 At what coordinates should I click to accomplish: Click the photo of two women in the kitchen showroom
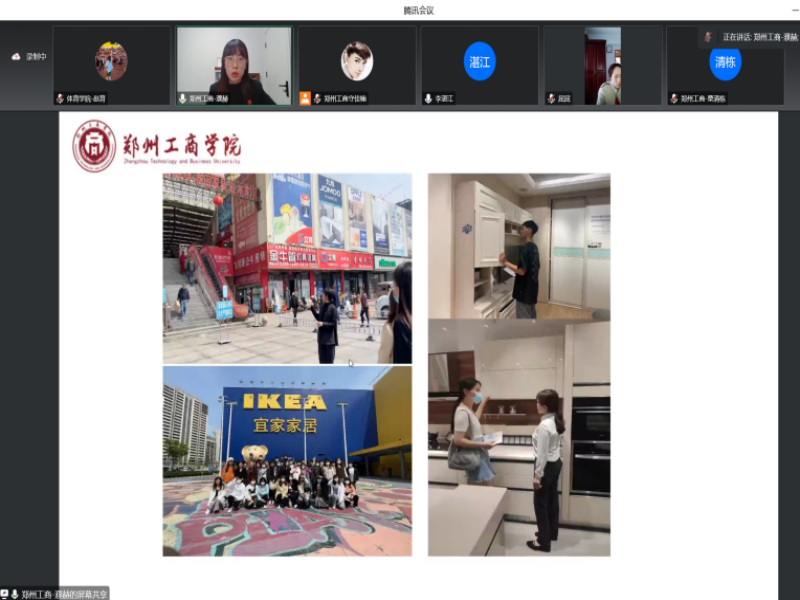tap(519, 438)
